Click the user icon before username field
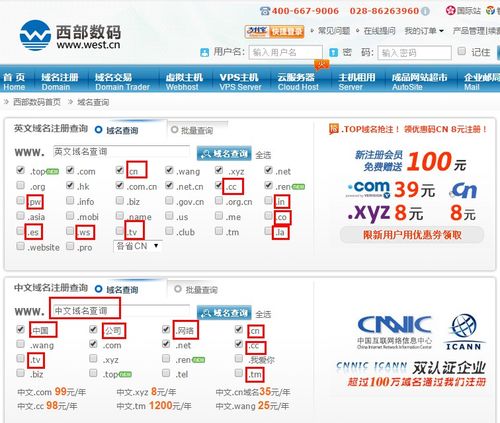 [204, 52]
